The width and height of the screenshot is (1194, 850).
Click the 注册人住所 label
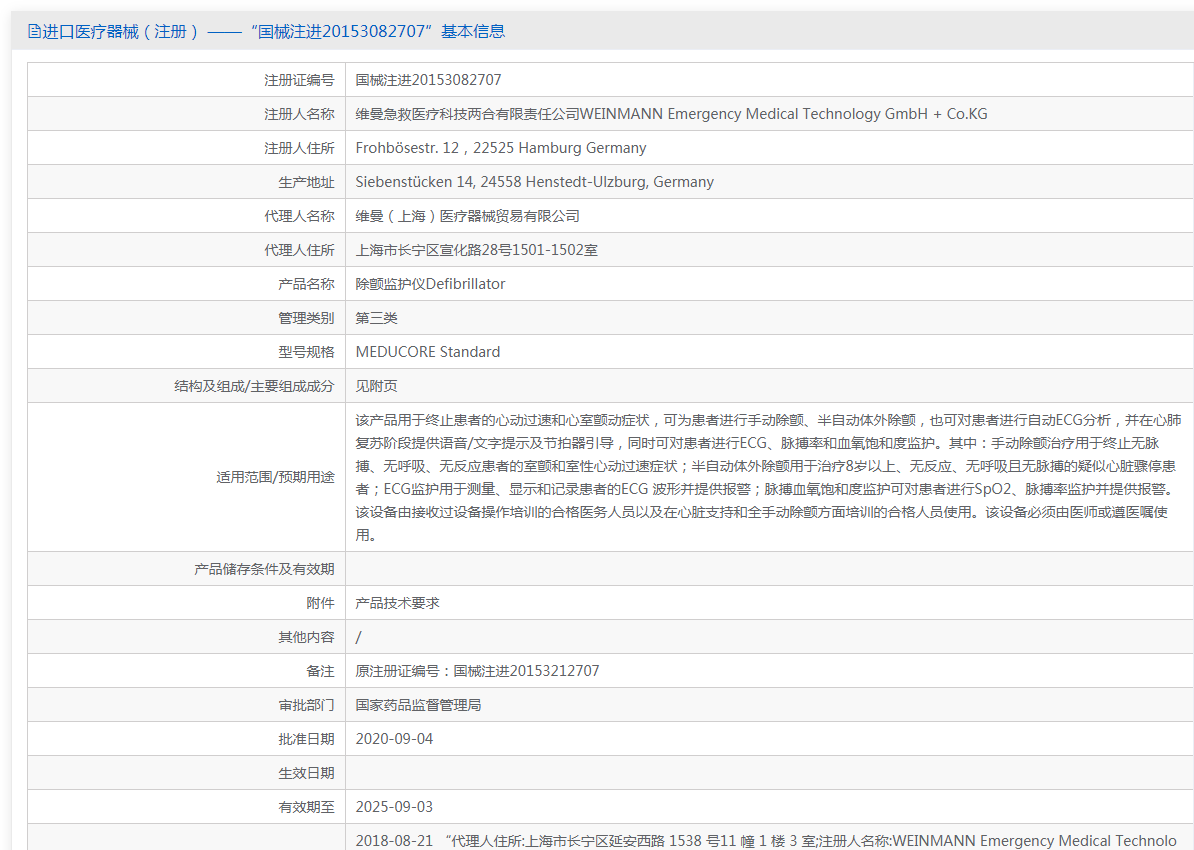point(299,148)
